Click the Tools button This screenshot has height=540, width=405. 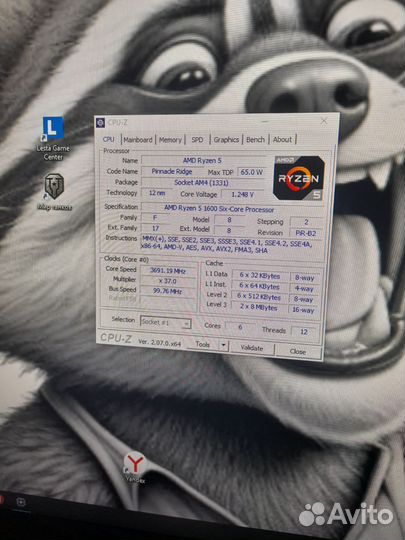202,344
